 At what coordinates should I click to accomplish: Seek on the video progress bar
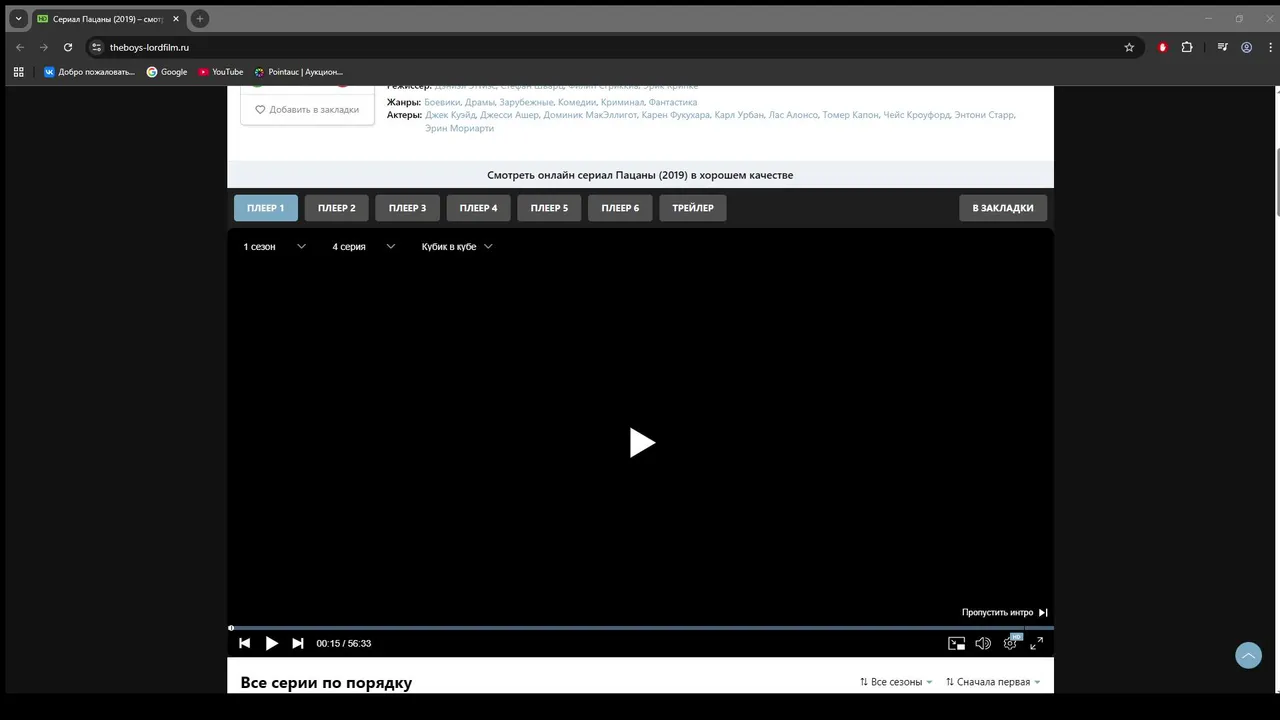click(641, 628)
